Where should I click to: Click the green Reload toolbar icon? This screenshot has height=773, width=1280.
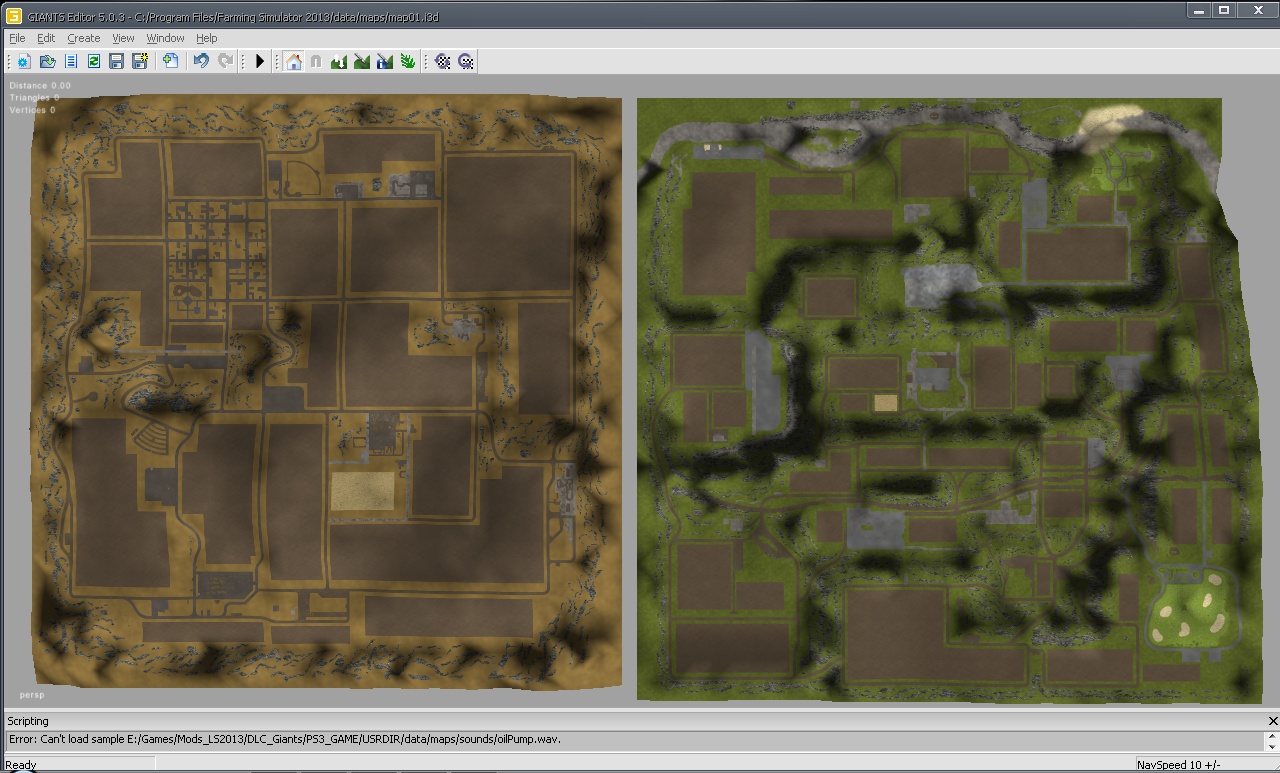(x=93, y=62)
